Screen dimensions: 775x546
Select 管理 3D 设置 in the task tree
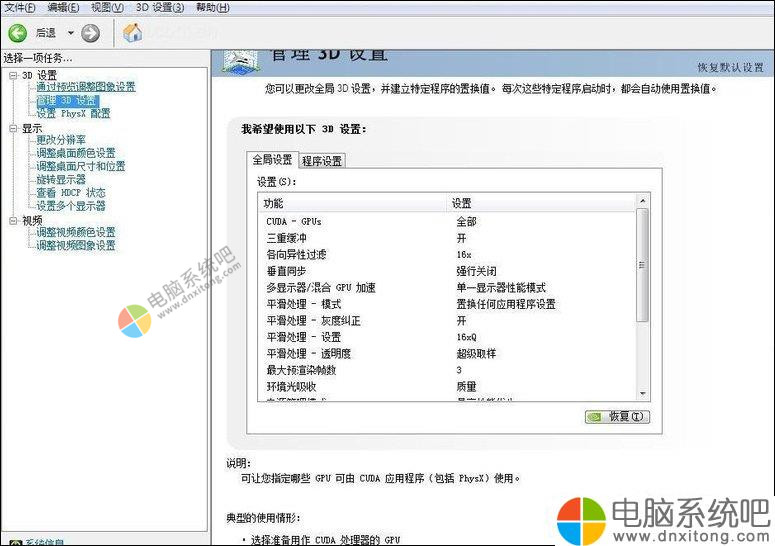coord(68,101)
